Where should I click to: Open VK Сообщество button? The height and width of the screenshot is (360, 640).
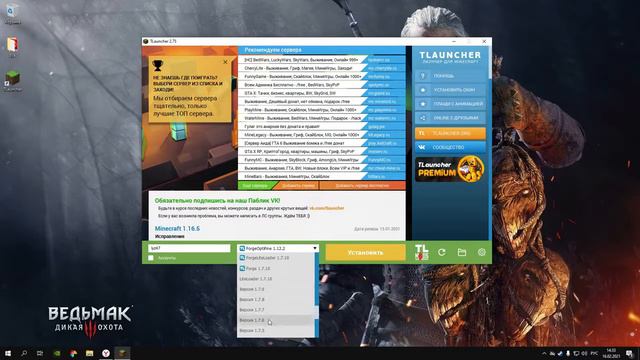coord(450,147)
